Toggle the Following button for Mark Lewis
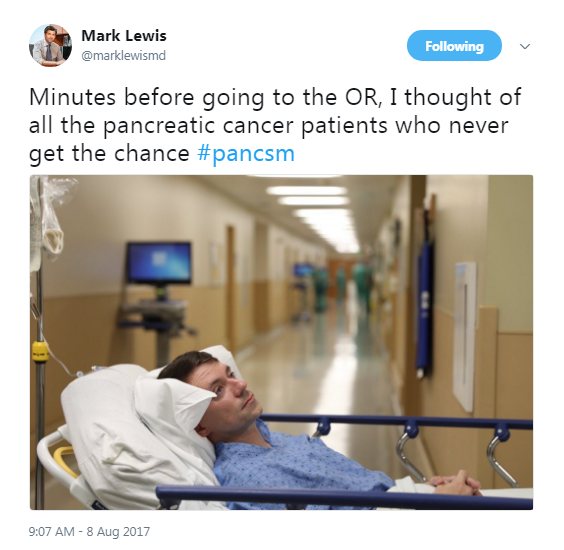The width and height of the screenshot is (564, 550). coord(454,46)
